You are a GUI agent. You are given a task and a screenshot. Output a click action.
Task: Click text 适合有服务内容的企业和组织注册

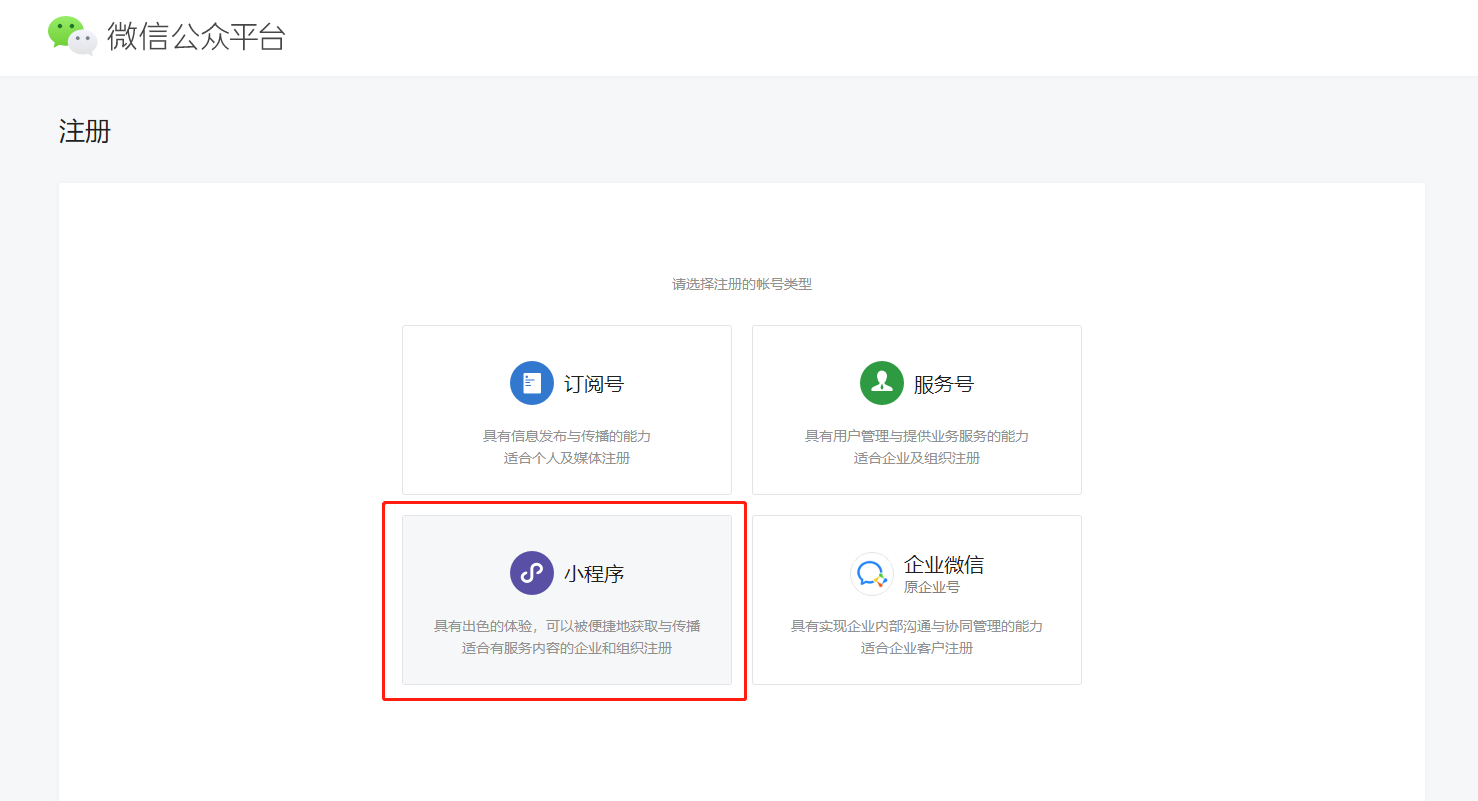567,648
